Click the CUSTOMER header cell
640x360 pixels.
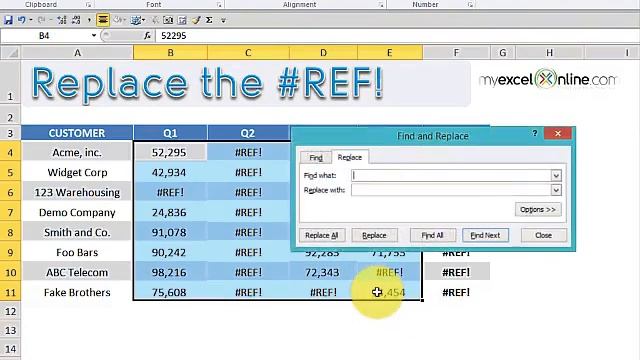[x=77, y=133]
